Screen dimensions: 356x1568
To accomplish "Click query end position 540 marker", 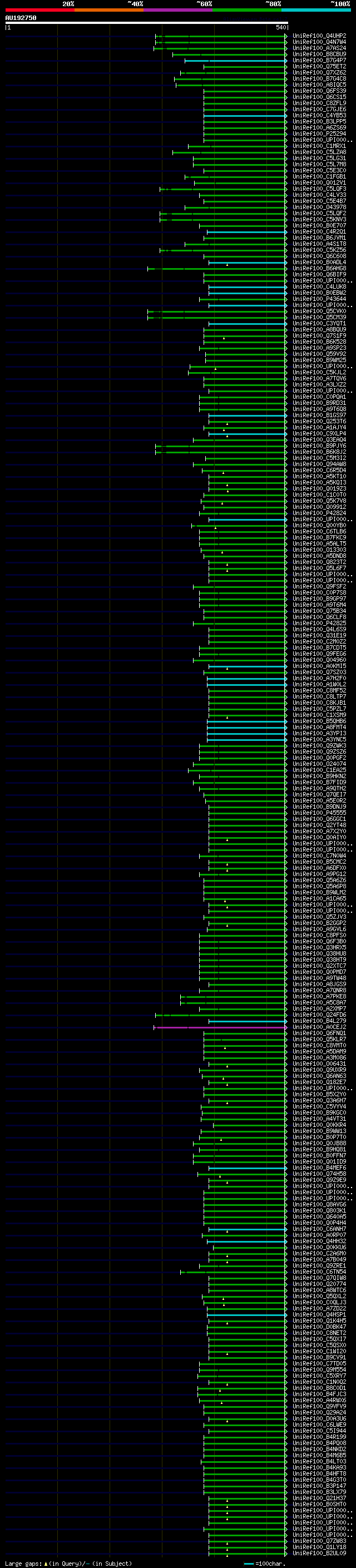I will (x=281, y=27).
